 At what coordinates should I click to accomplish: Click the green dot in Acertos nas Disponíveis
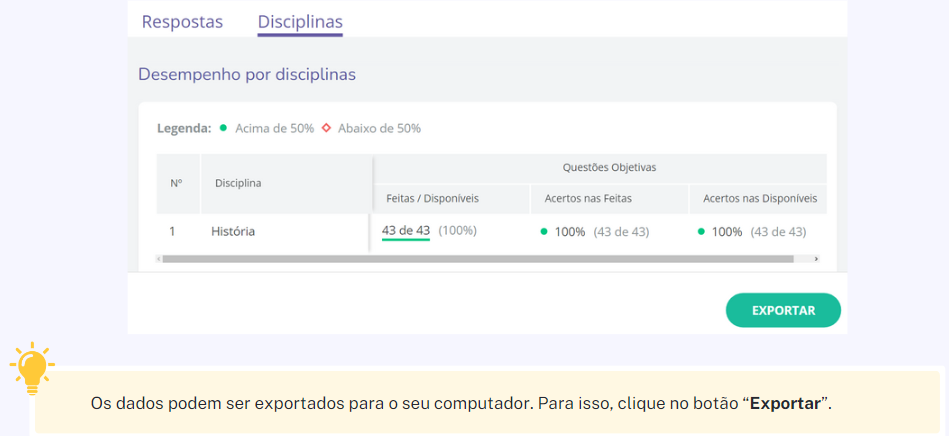[701, 231]
